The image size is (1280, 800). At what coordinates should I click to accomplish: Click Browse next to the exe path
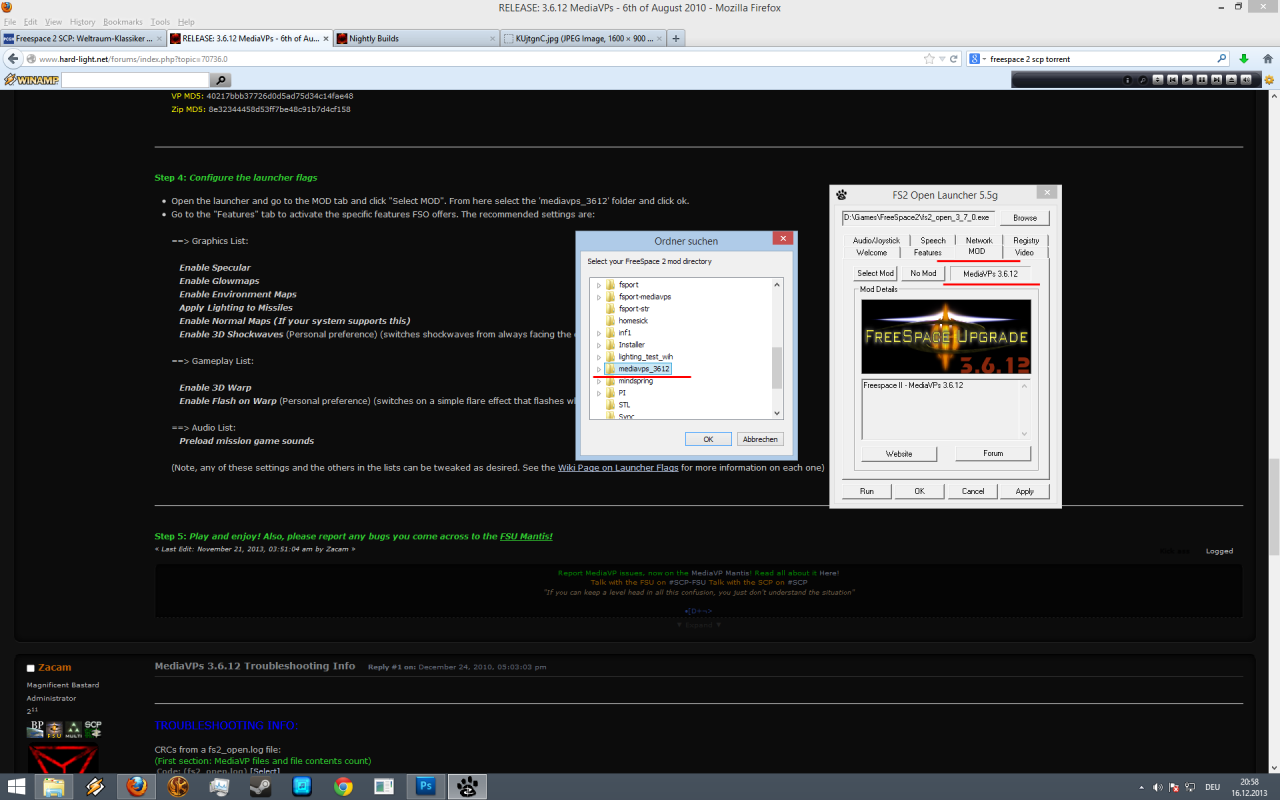coord(1025,217)
